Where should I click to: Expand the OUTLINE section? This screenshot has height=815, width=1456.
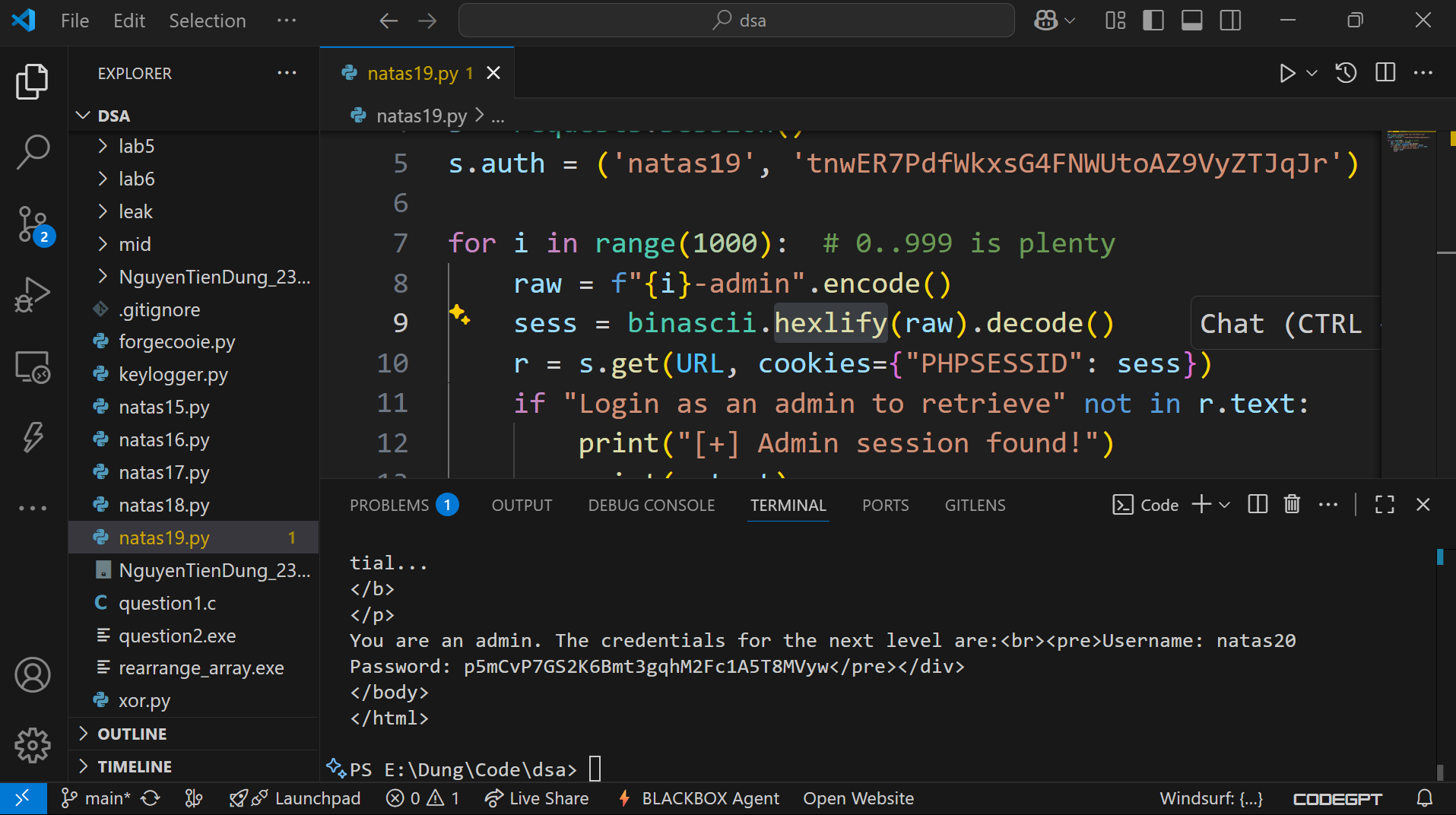click(x=132, y=734)
